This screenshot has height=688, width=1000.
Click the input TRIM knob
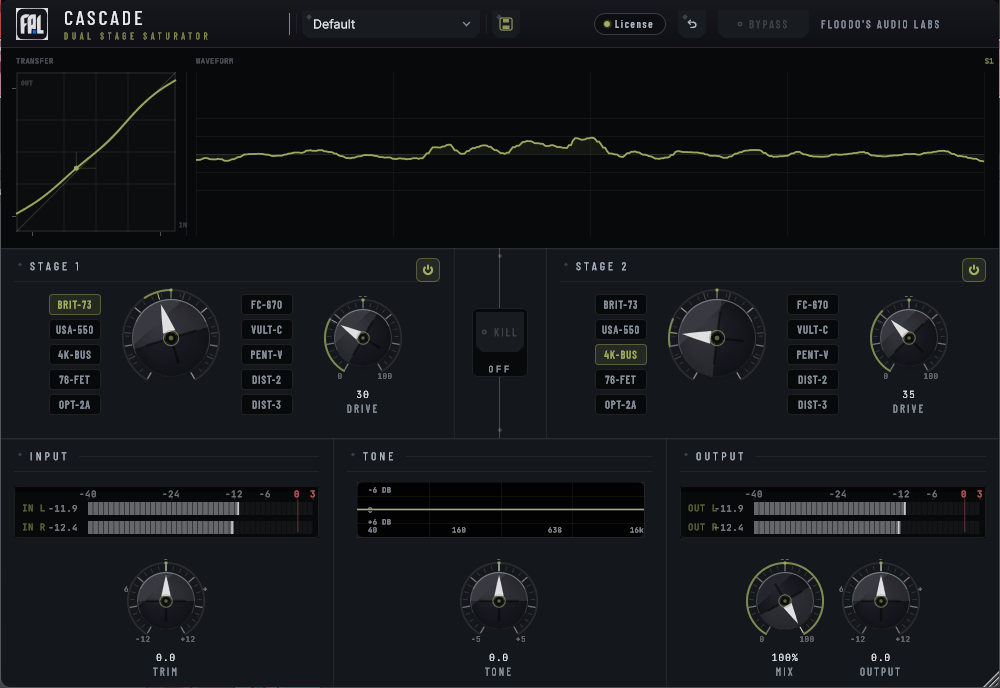click(166, 601)
